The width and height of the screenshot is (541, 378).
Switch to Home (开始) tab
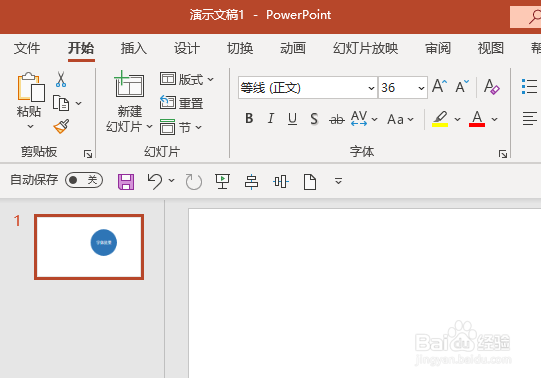tap(81, 48)
